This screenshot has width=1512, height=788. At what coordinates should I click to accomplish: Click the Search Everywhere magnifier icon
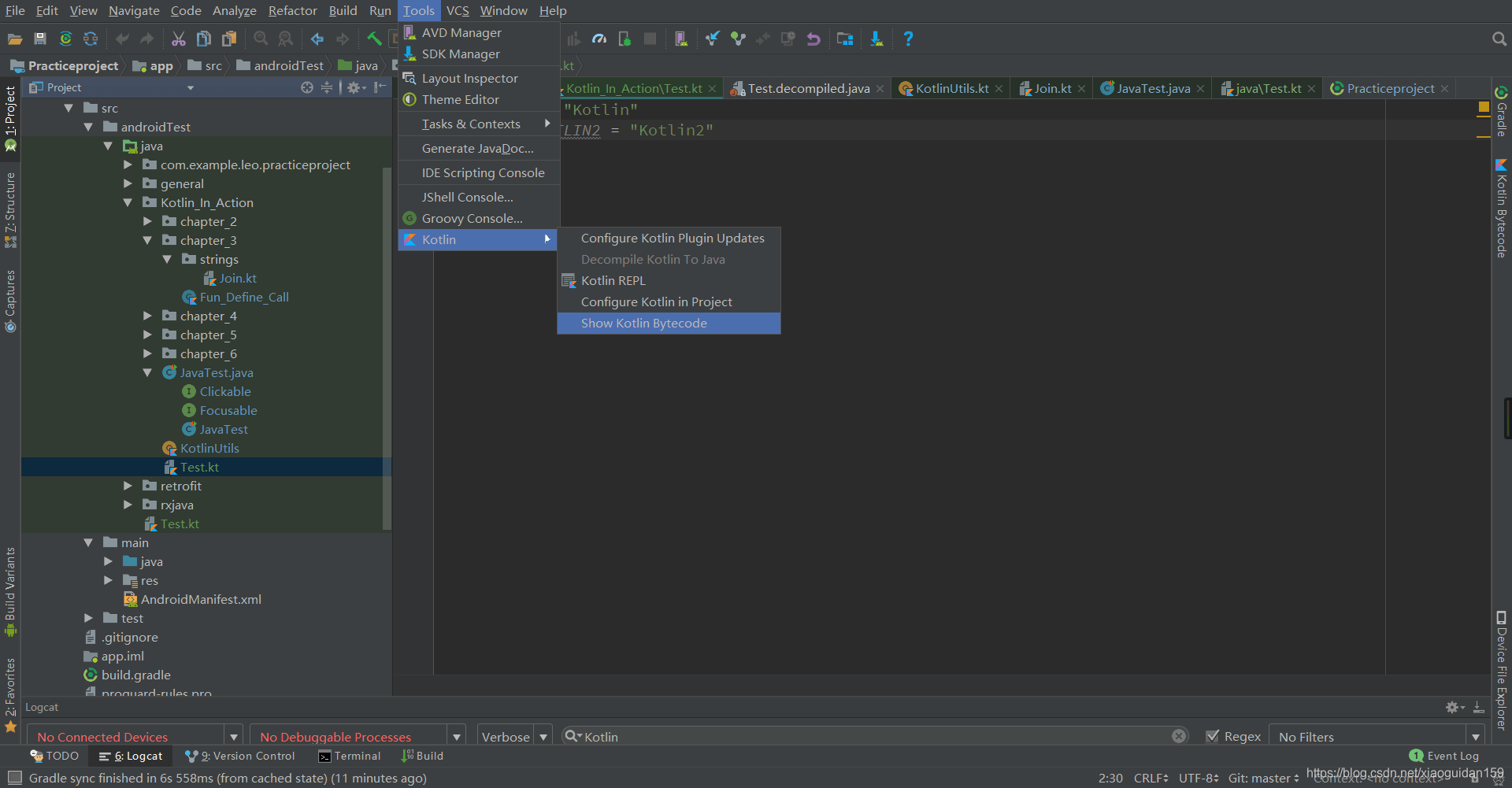(1499, 39)
